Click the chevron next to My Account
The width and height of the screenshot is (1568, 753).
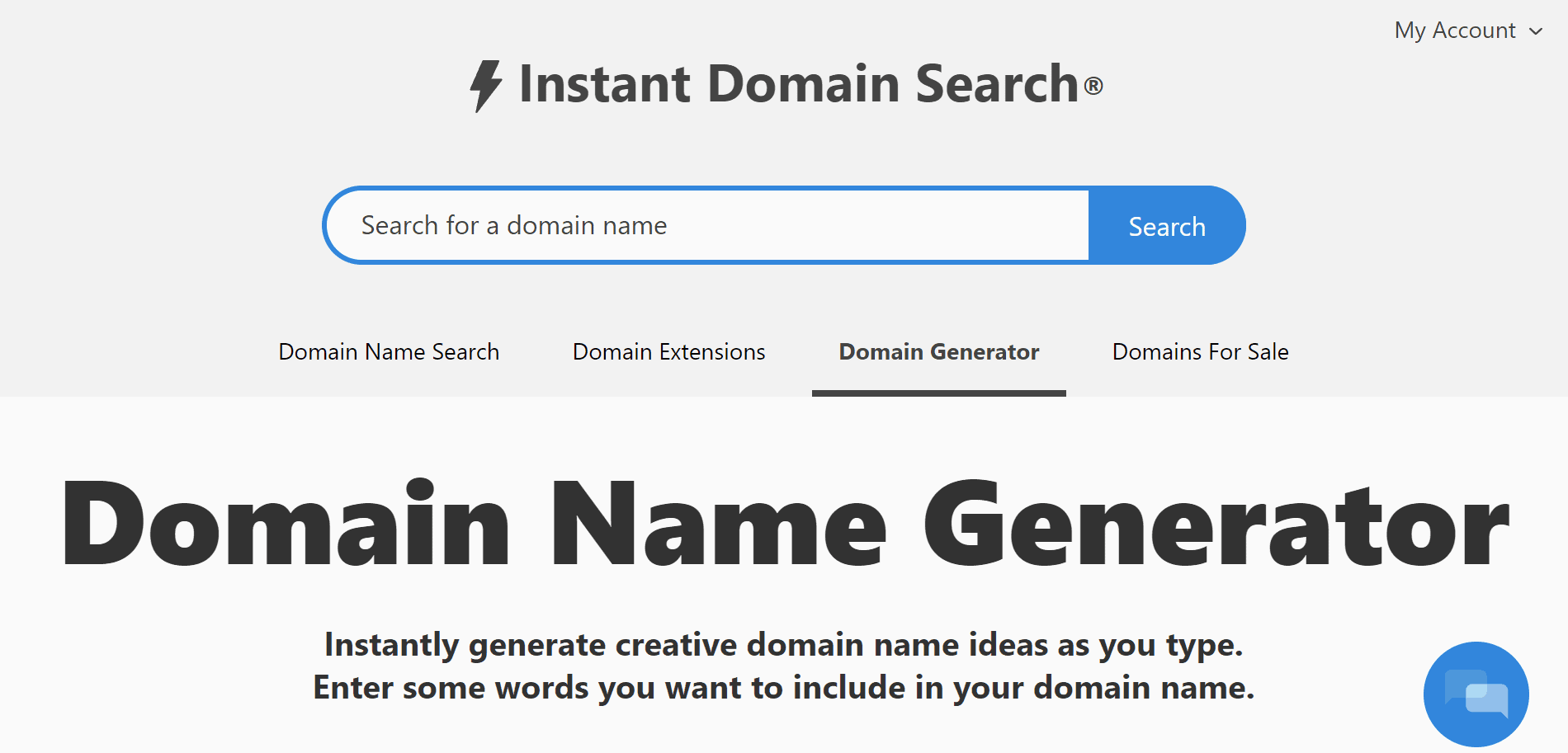(x=1537, y=31)
